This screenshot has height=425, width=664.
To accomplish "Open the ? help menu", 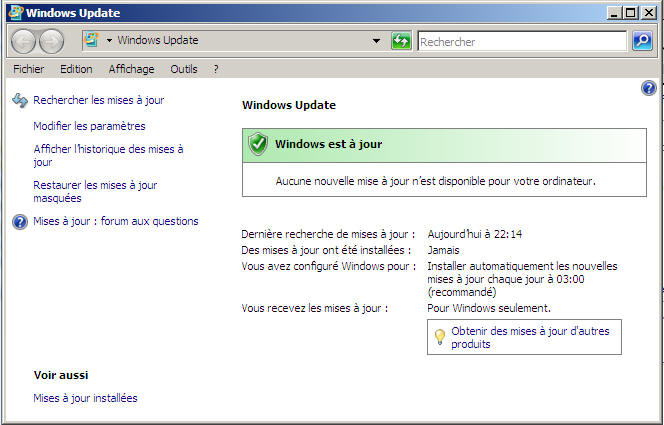I will pyautogui.click(x=216, y=69).
